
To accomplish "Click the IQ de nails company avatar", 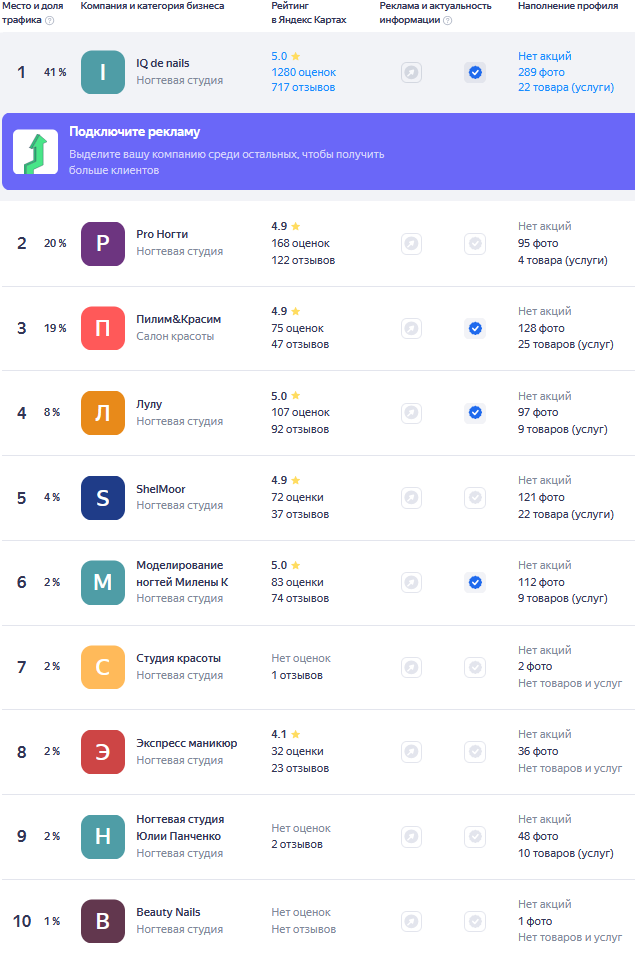I will click(x=103, y=72).
